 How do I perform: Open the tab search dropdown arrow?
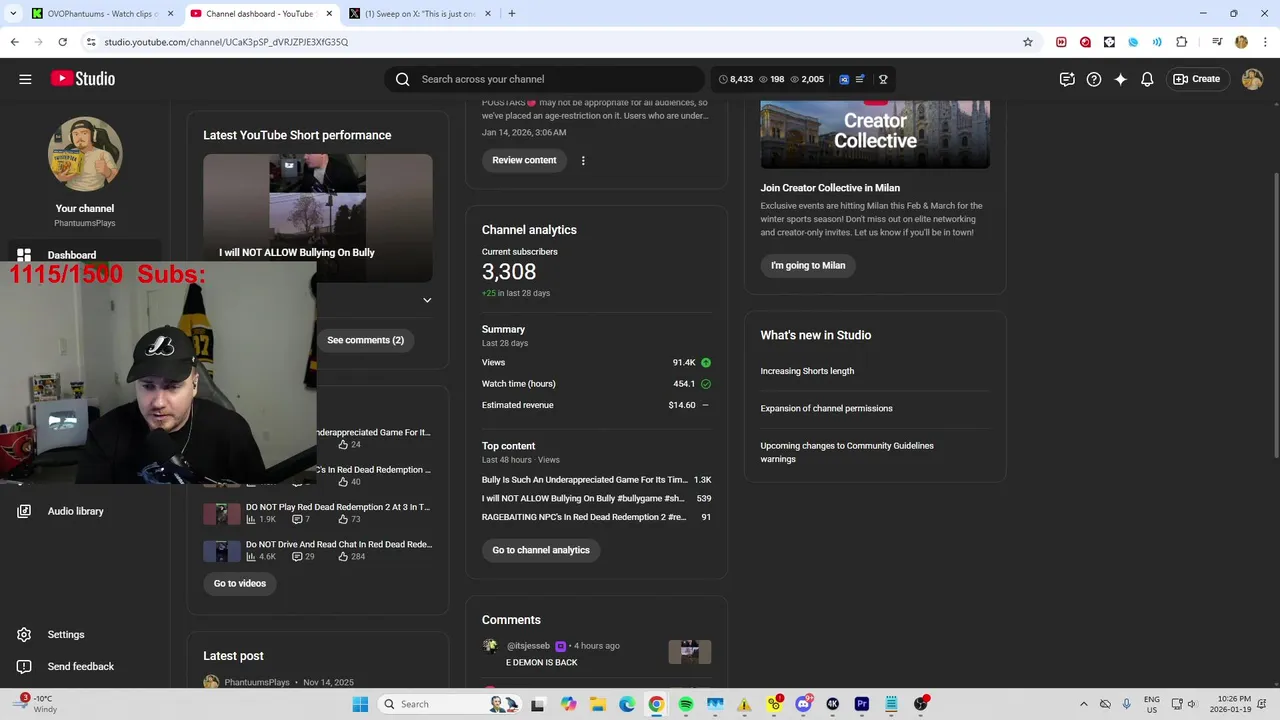point(13,14)
